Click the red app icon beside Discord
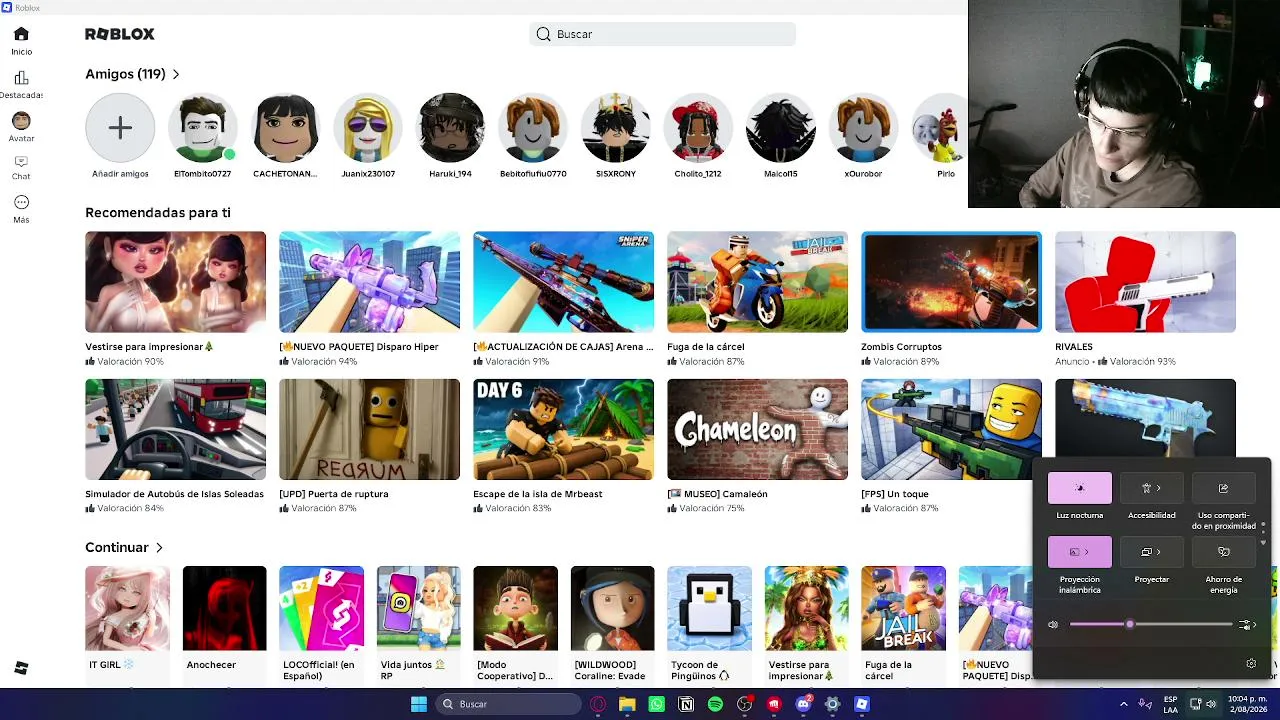 click(774, 704)
